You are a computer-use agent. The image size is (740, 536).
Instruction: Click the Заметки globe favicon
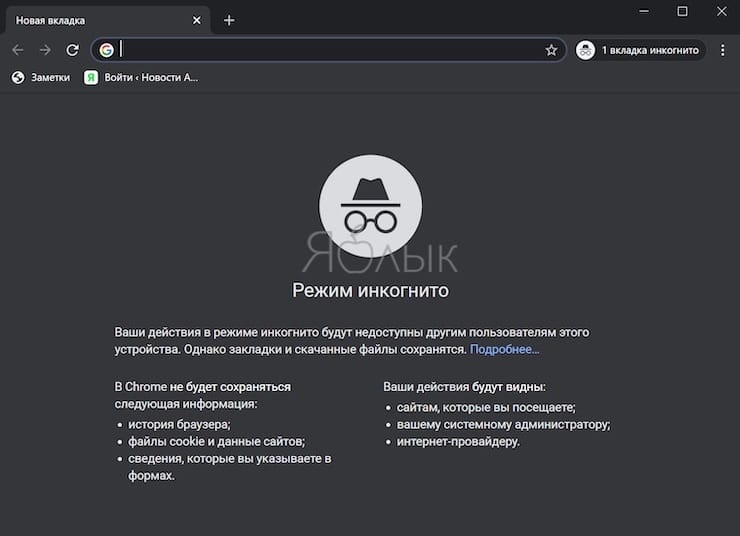tap(18, 77)
